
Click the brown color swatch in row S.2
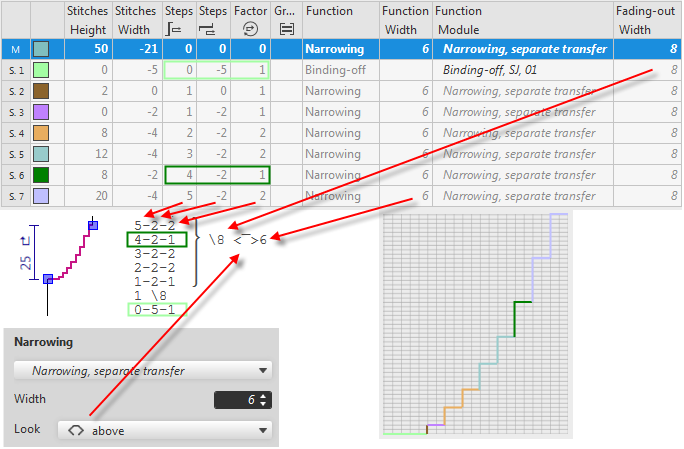pyautogui.click(x=41, y=91)
